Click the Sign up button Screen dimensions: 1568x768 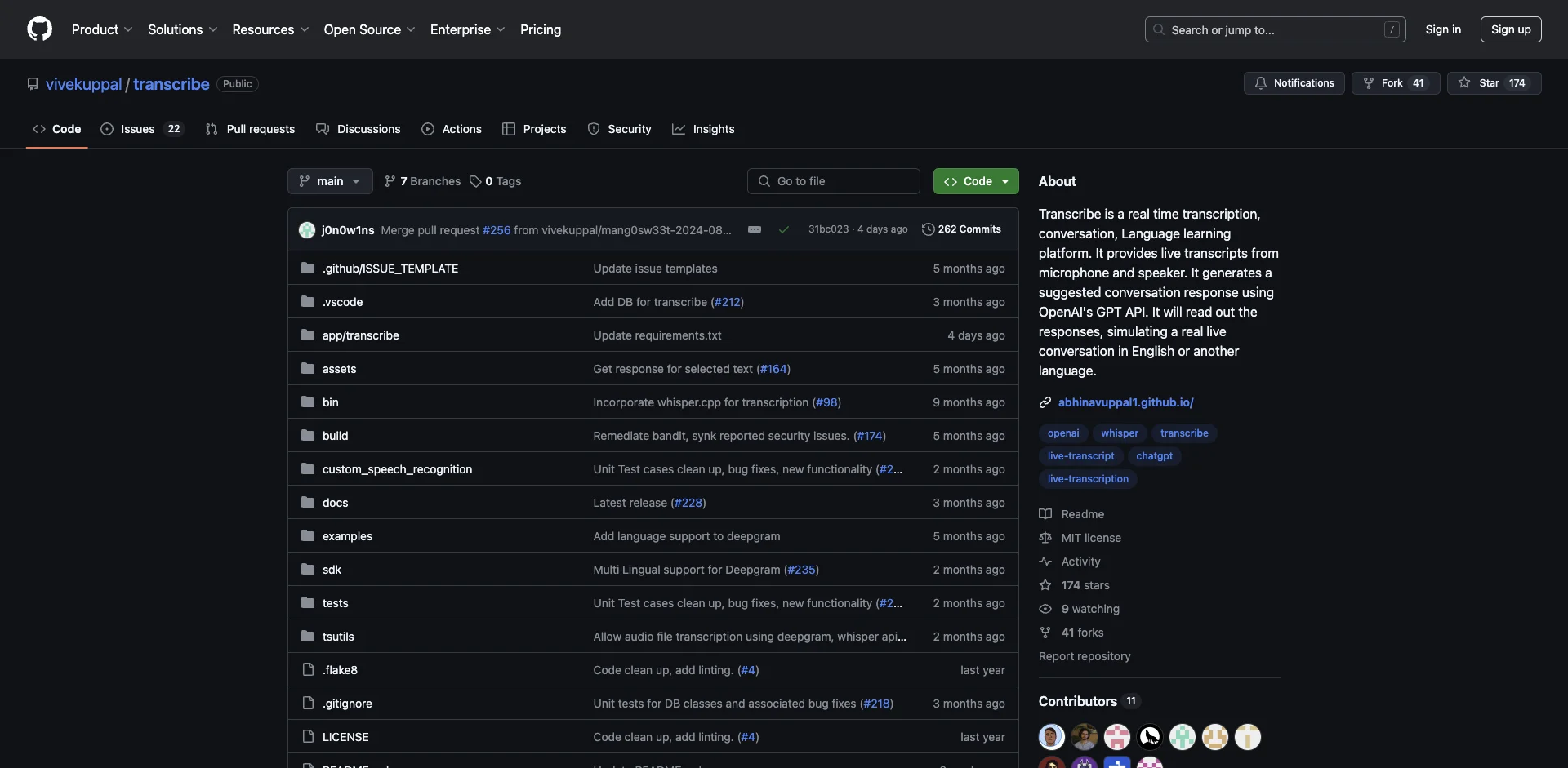click(x=1511, y=29)
